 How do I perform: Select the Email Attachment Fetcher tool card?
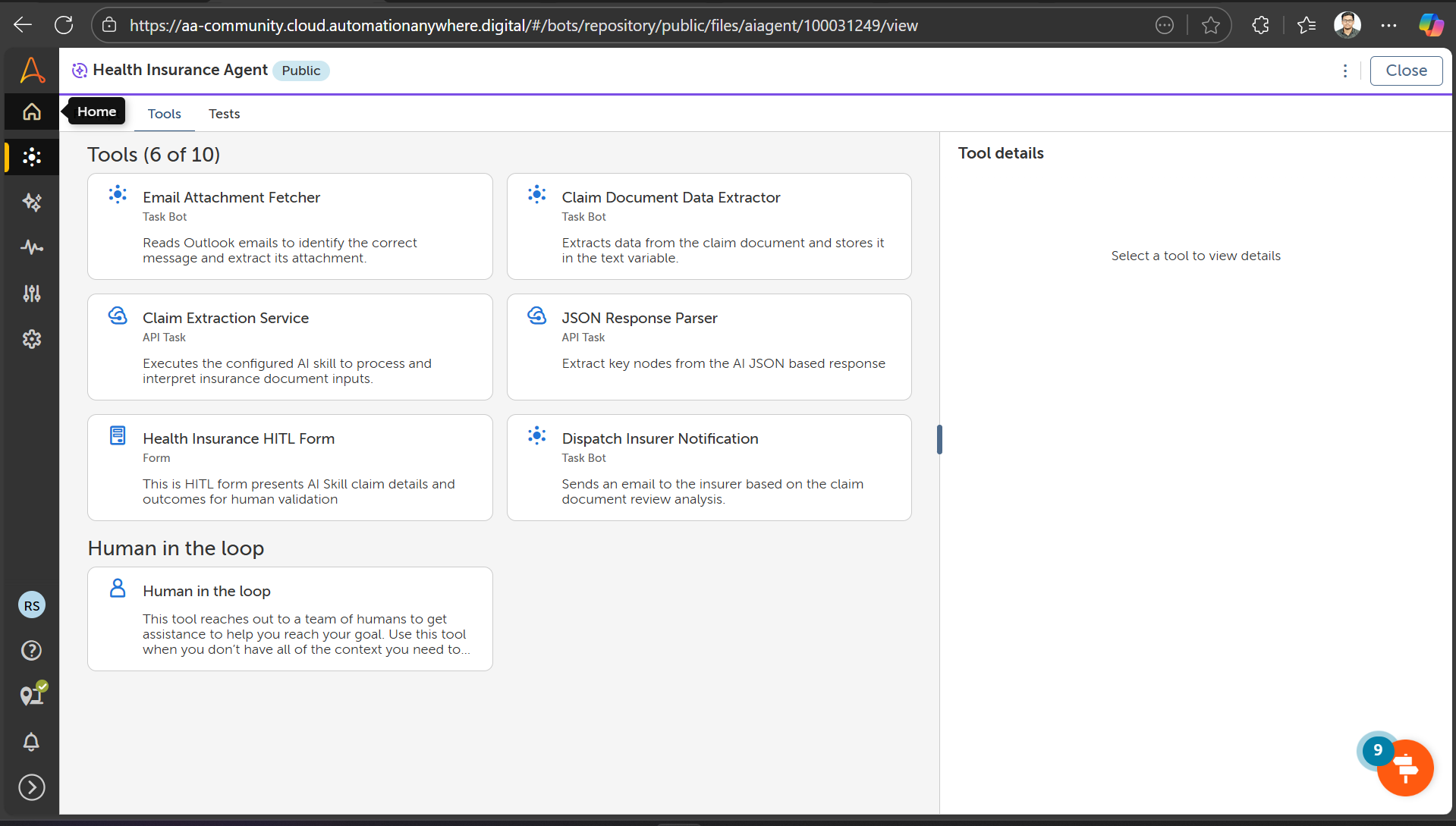pos(290,226)
